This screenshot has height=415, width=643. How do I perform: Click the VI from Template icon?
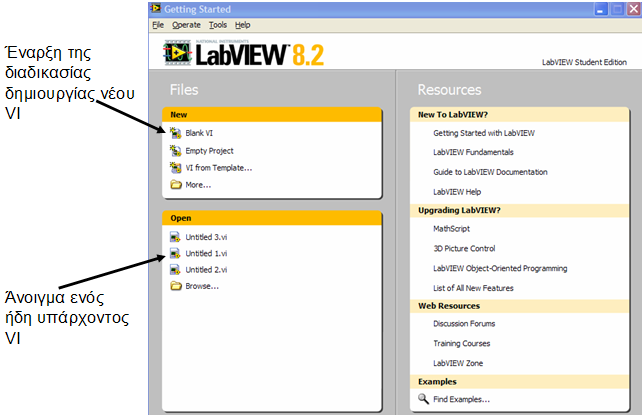coord(176,168)
